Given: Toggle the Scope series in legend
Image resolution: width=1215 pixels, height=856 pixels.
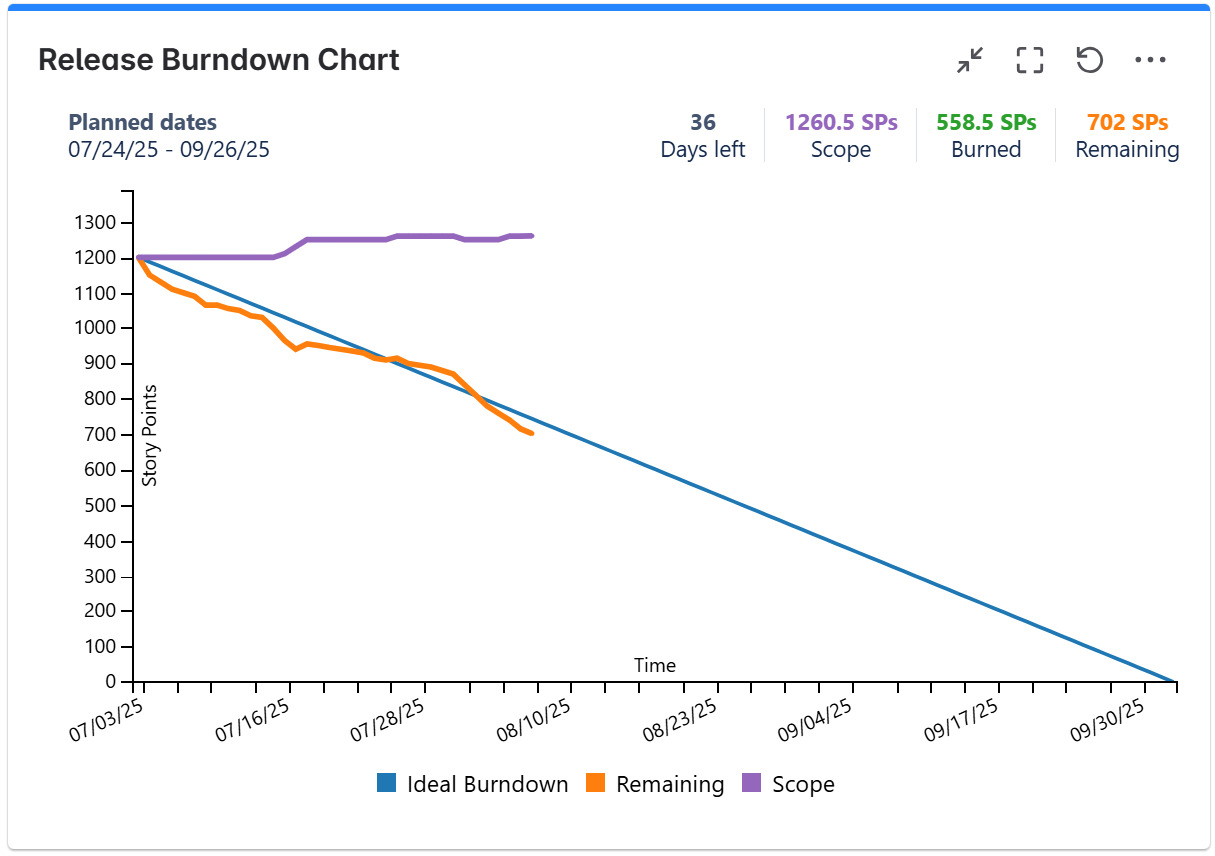Looking at the screenshot, I should point(803,784).
